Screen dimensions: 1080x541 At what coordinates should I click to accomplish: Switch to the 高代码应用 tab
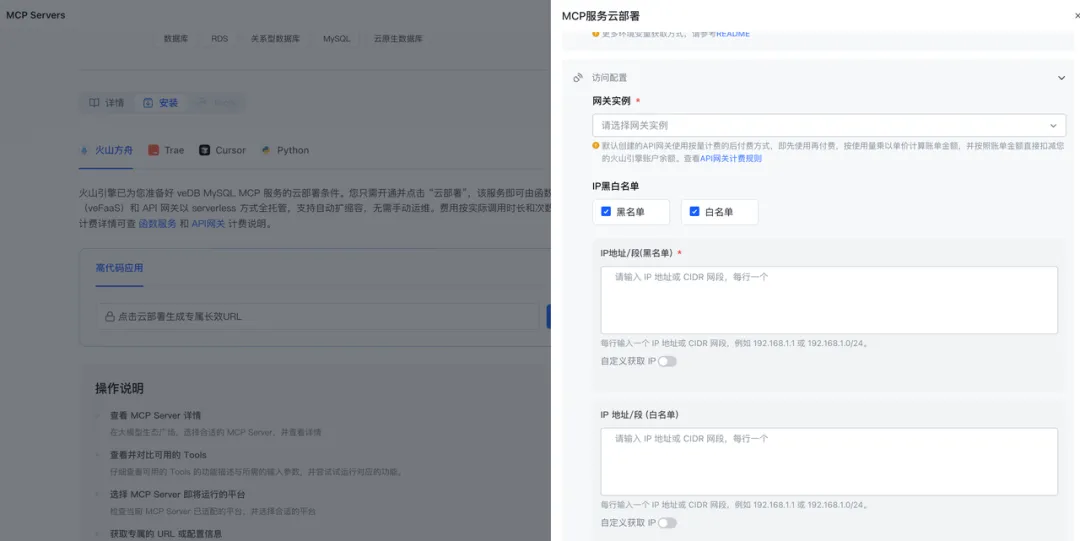pyautogui.click(x=119, y=268)
